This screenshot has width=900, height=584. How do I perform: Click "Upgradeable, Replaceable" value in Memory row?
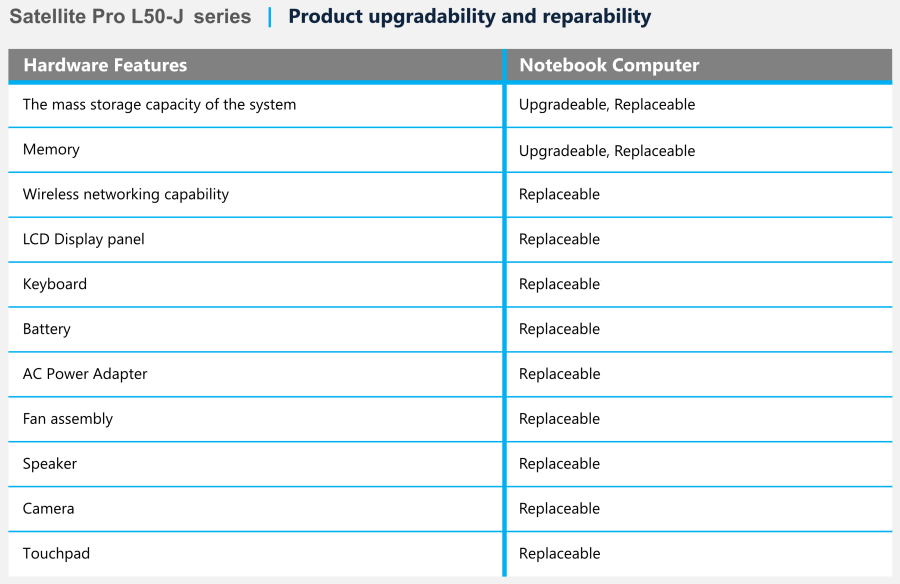coord(607,151)
